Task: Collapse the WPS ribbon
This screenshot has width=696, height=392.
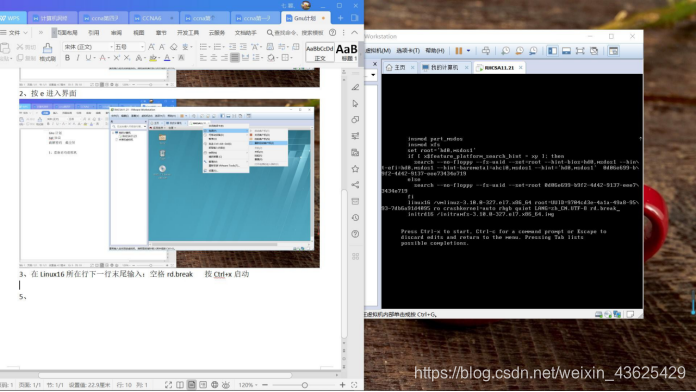Action: [x=354, y=33]
